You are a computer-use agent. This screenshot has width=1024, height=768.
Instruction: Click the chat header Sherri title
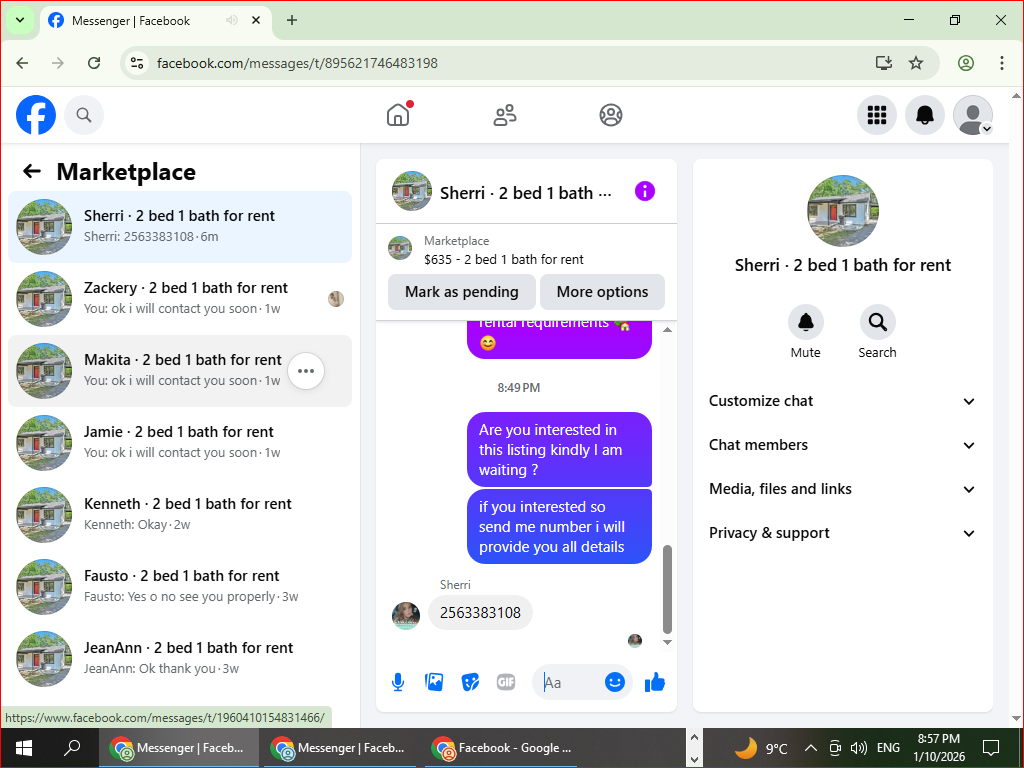[526, 193]
